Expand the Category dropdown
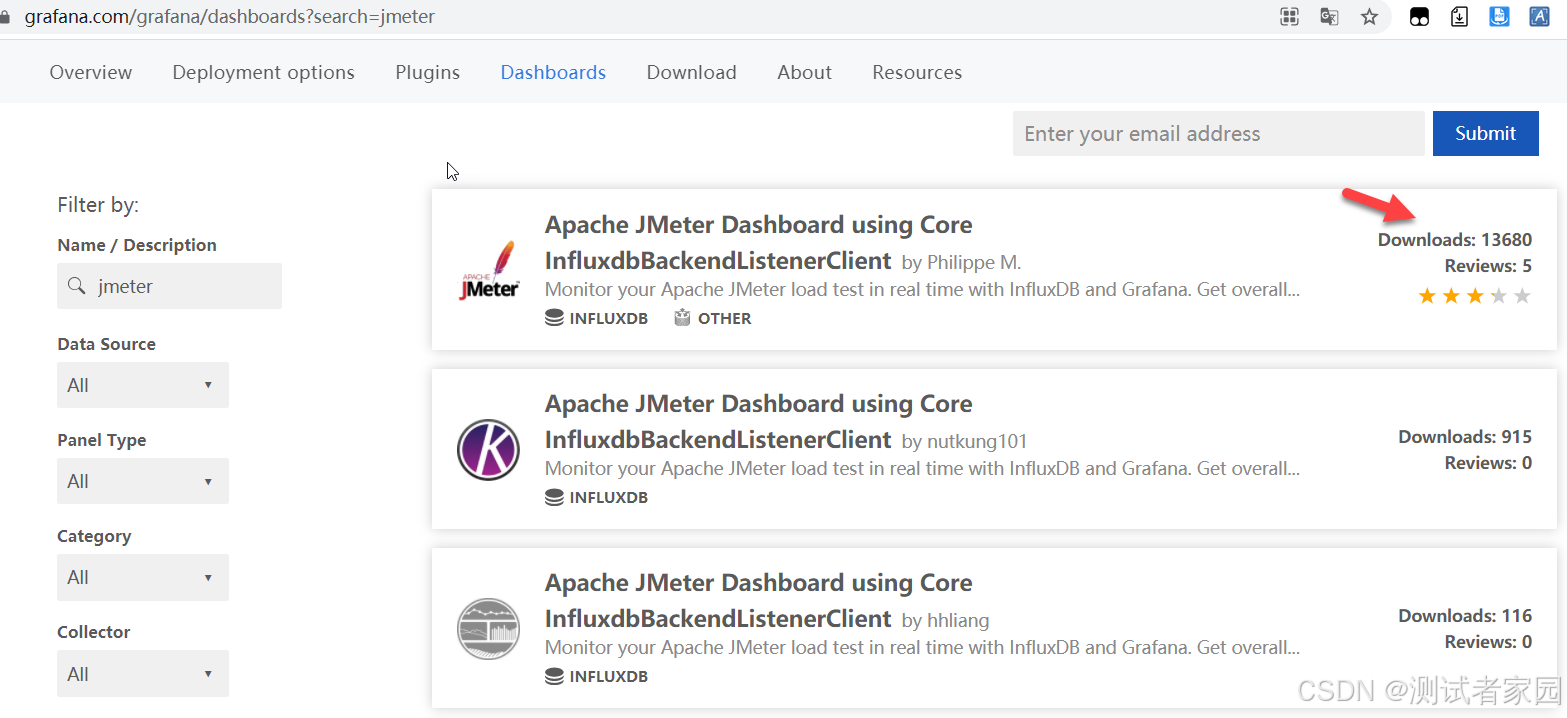This screenshot has height=718, width=1567. click(143, 577)
